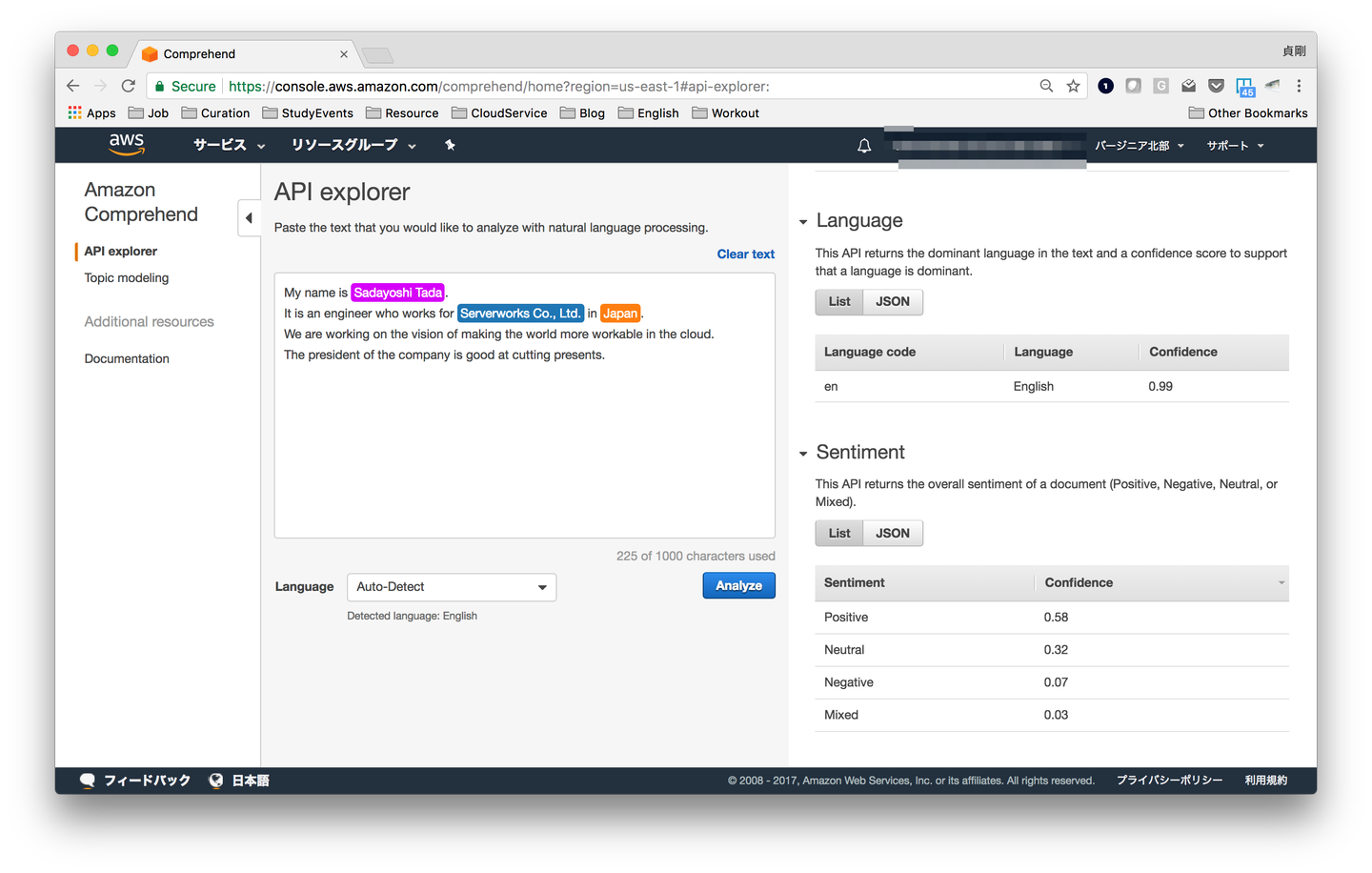This screenshot has height=873, width=1372.
Task: Click the highlighted entity Sadayoshi Tada
Action: pyautogui.click(x=398, y=293)
